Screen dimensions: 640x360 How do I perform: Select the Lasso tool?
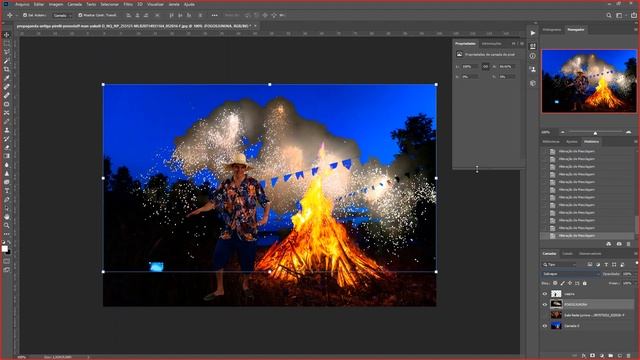click(x=7, y=52)
